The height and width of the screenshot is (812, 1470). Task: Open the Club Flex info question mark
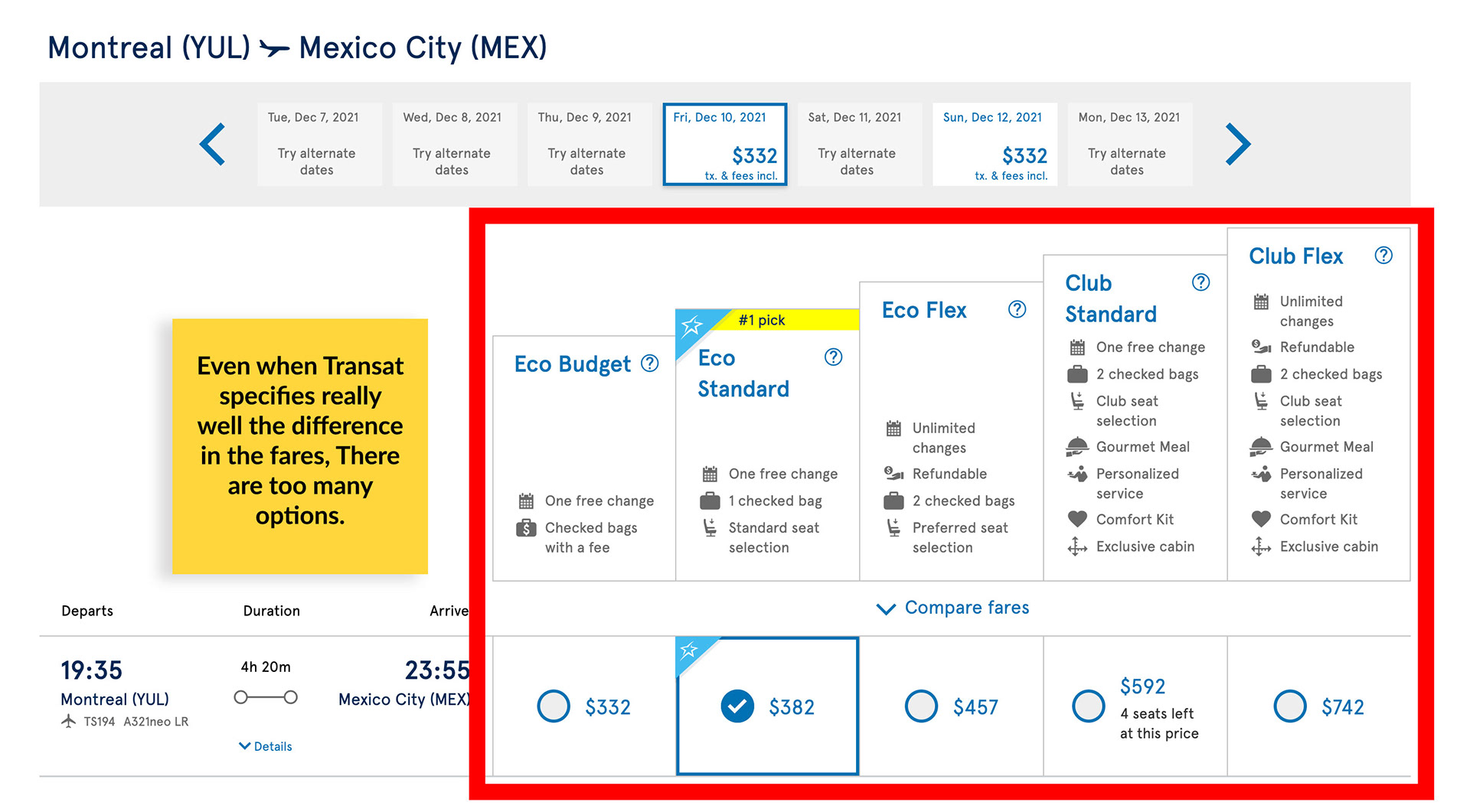(1383, 256)
